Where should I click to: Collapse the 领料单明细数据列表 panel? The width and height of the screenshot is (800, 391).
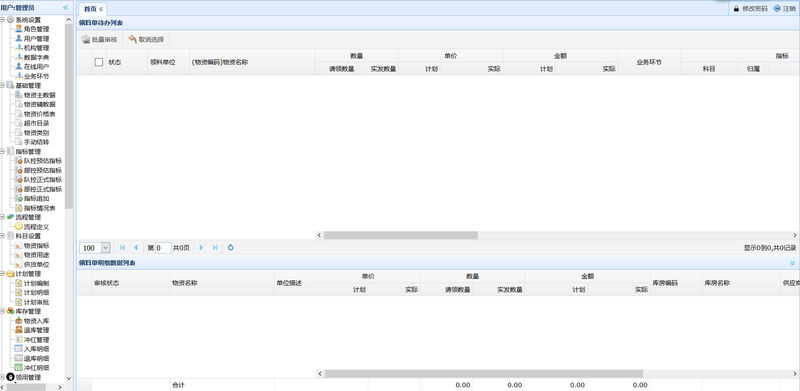tap(792, 262)
